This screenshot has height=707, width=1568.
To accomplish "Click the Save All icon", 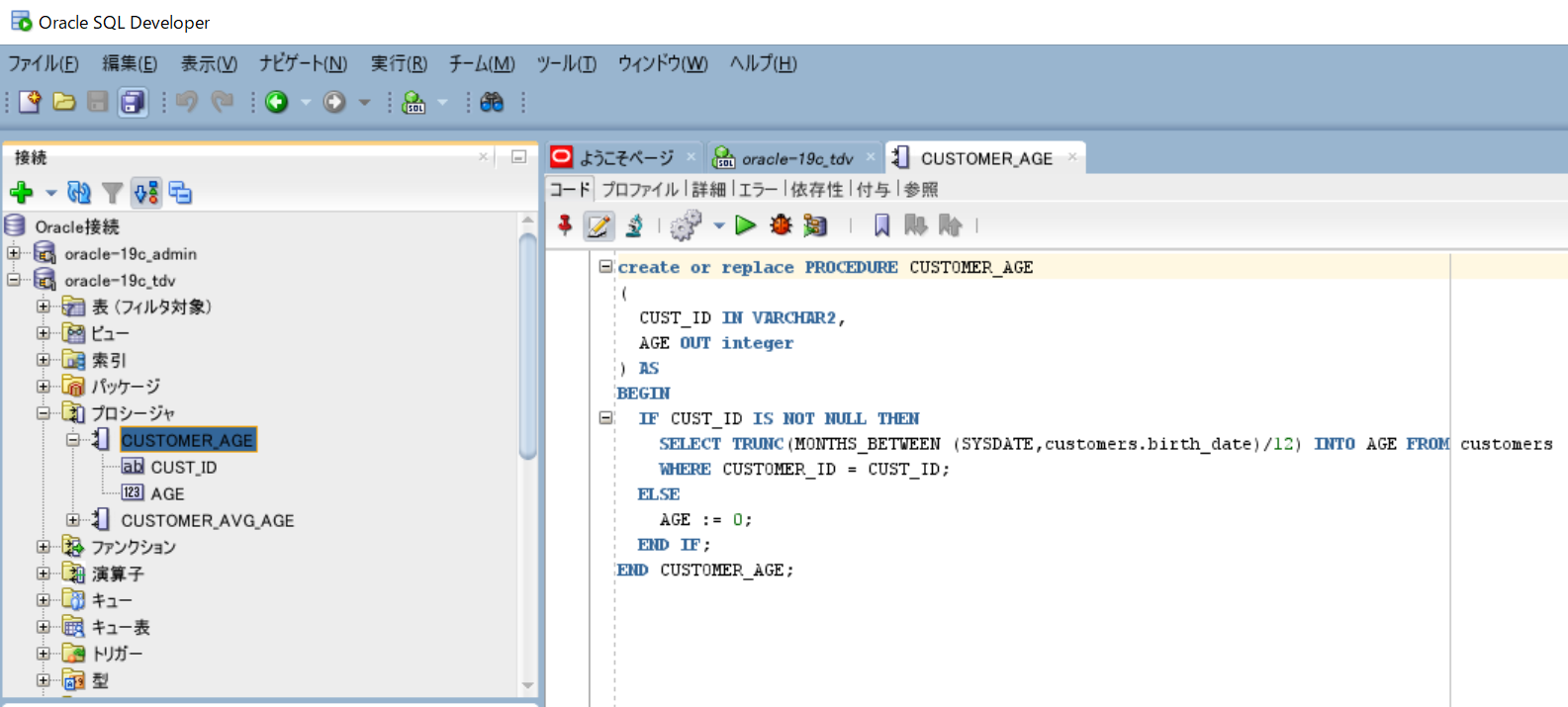I will click(x=132, y=101).
